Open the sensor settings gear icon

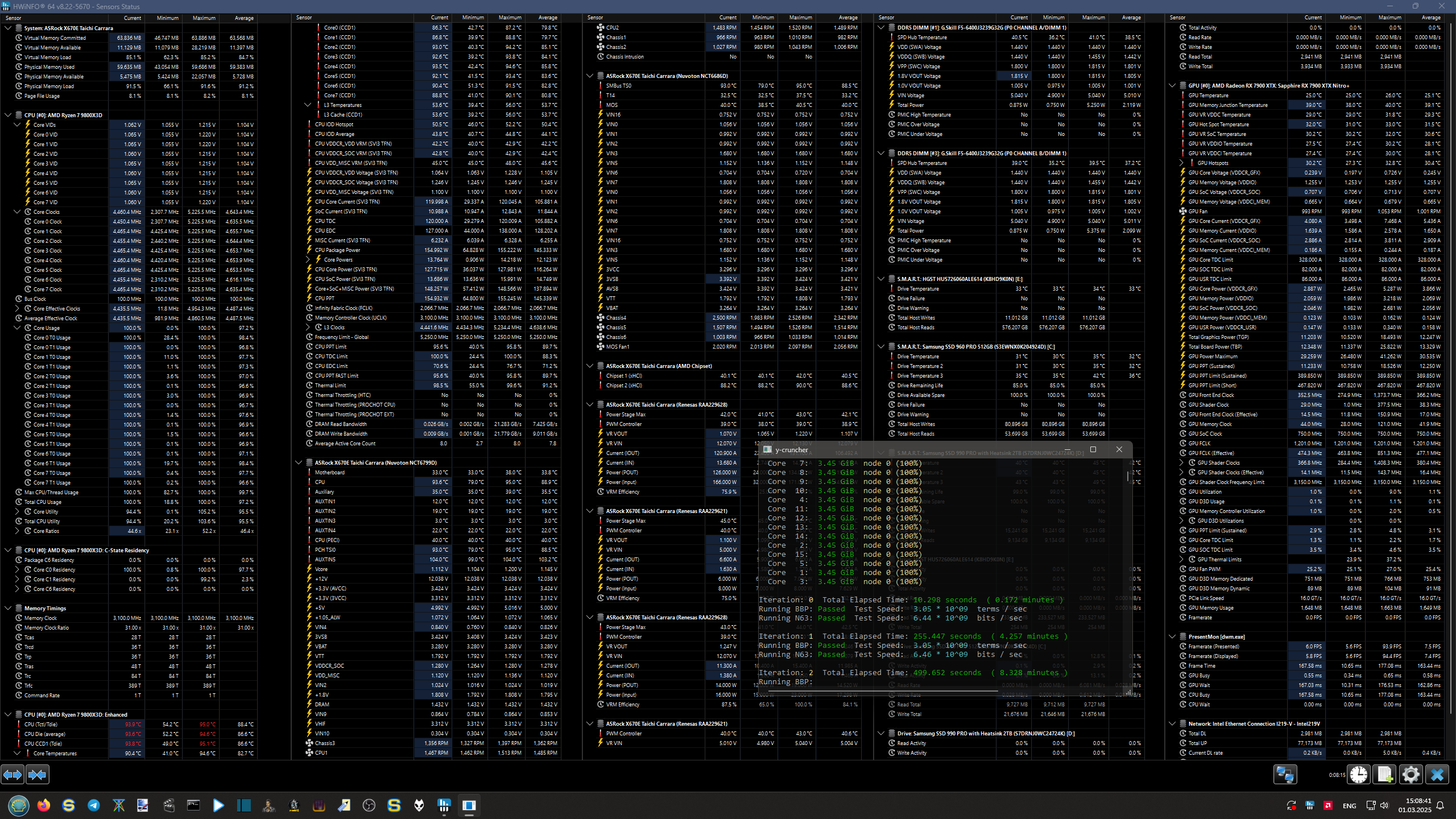1410,775
